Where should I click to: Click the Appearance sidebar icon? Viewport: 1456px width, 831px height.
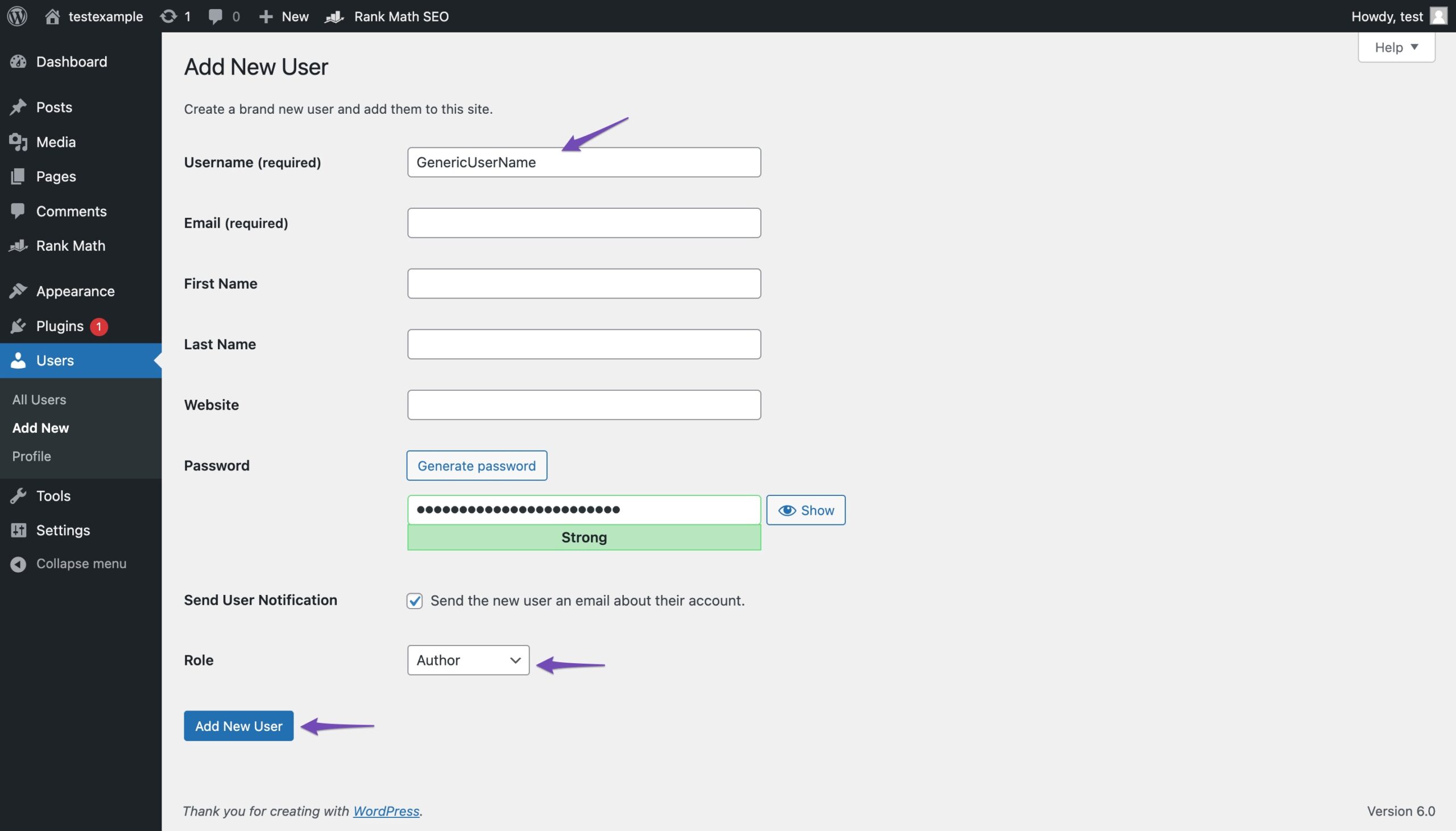click(17, 291)
